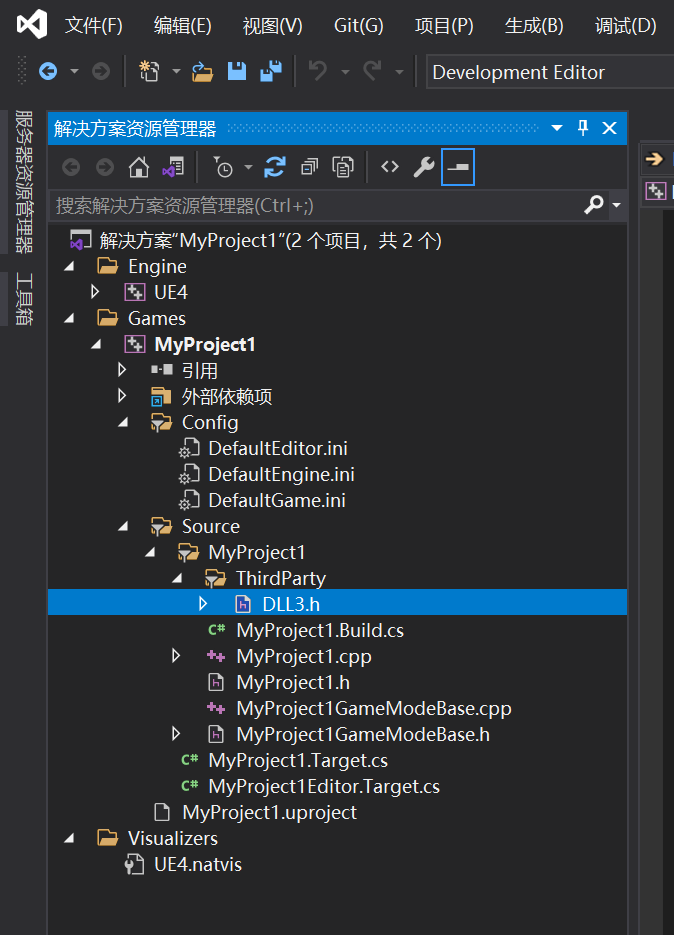674x935 pixels.
Task: Save the current file
Action: pyautogui.click(x=237, y=72)
